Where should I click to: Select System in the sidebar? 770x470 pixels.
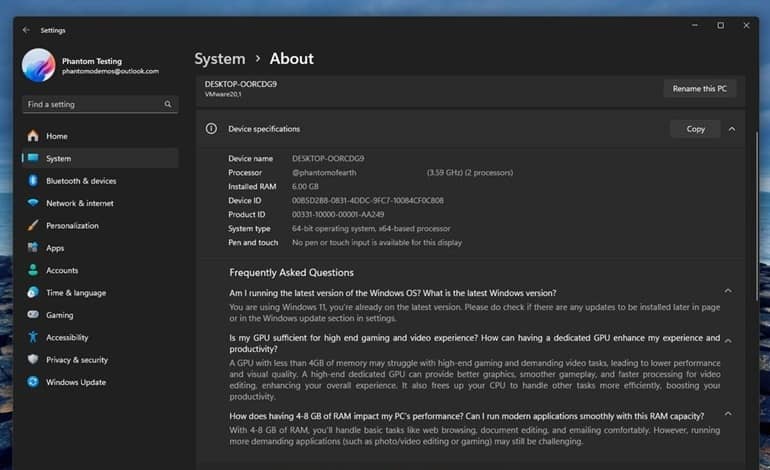100,158
